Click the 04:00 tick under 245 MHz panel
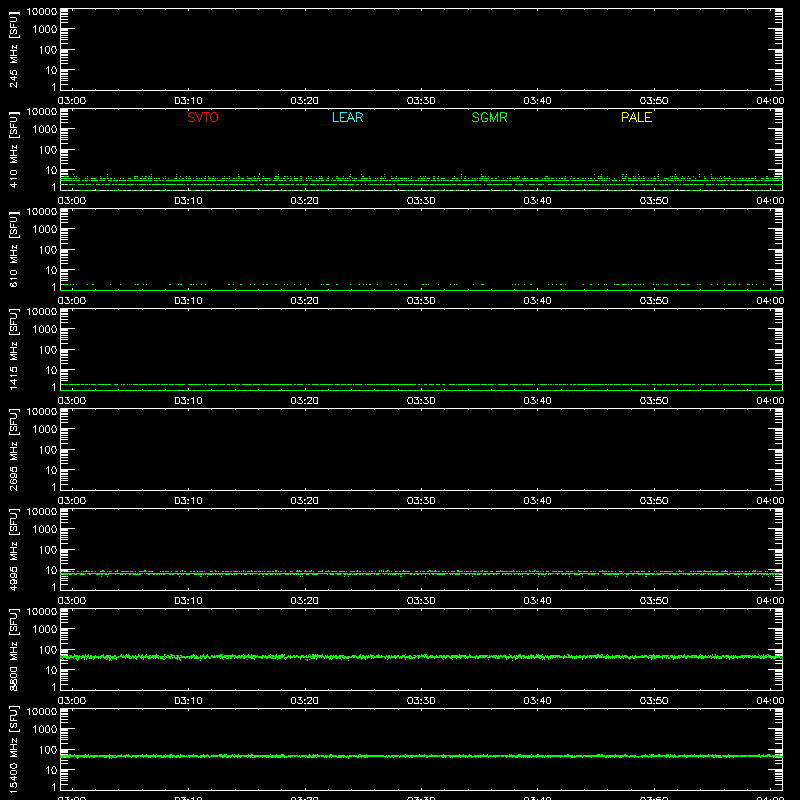 (x=770, y=101)
